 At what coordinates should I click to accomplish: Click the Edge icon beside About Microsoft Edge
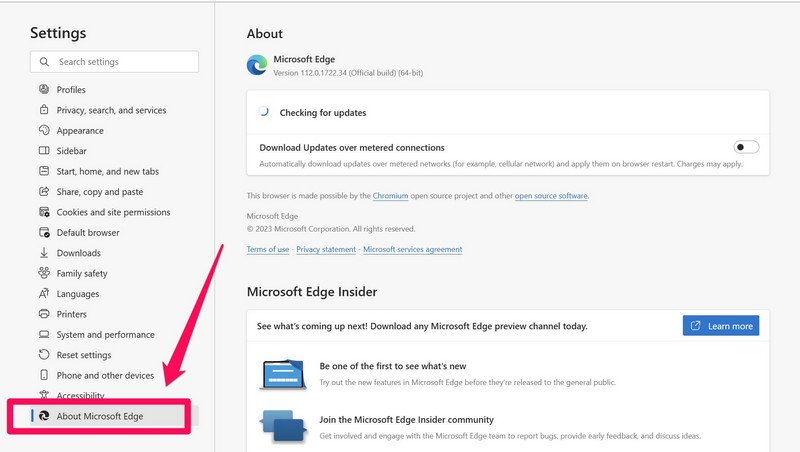click(44, 416)
